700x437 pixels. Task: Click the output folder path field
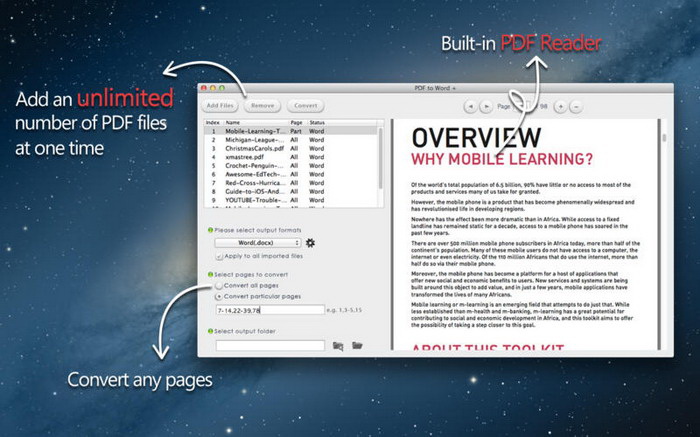[270, 345]
